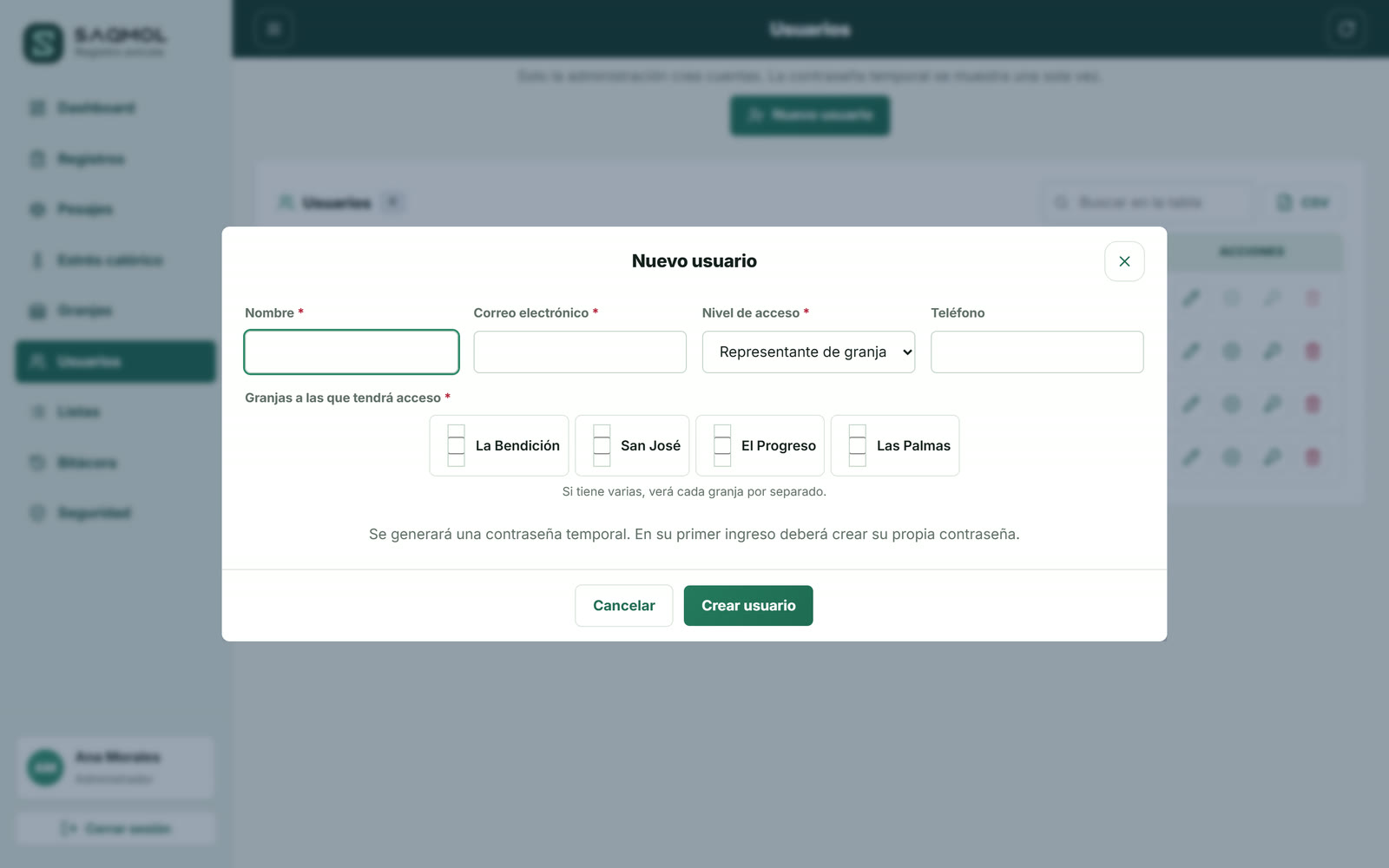Enable the El Progreso farm checkbox
Viewport: 1389px width, 868px height.
click(x=722, y=445)
